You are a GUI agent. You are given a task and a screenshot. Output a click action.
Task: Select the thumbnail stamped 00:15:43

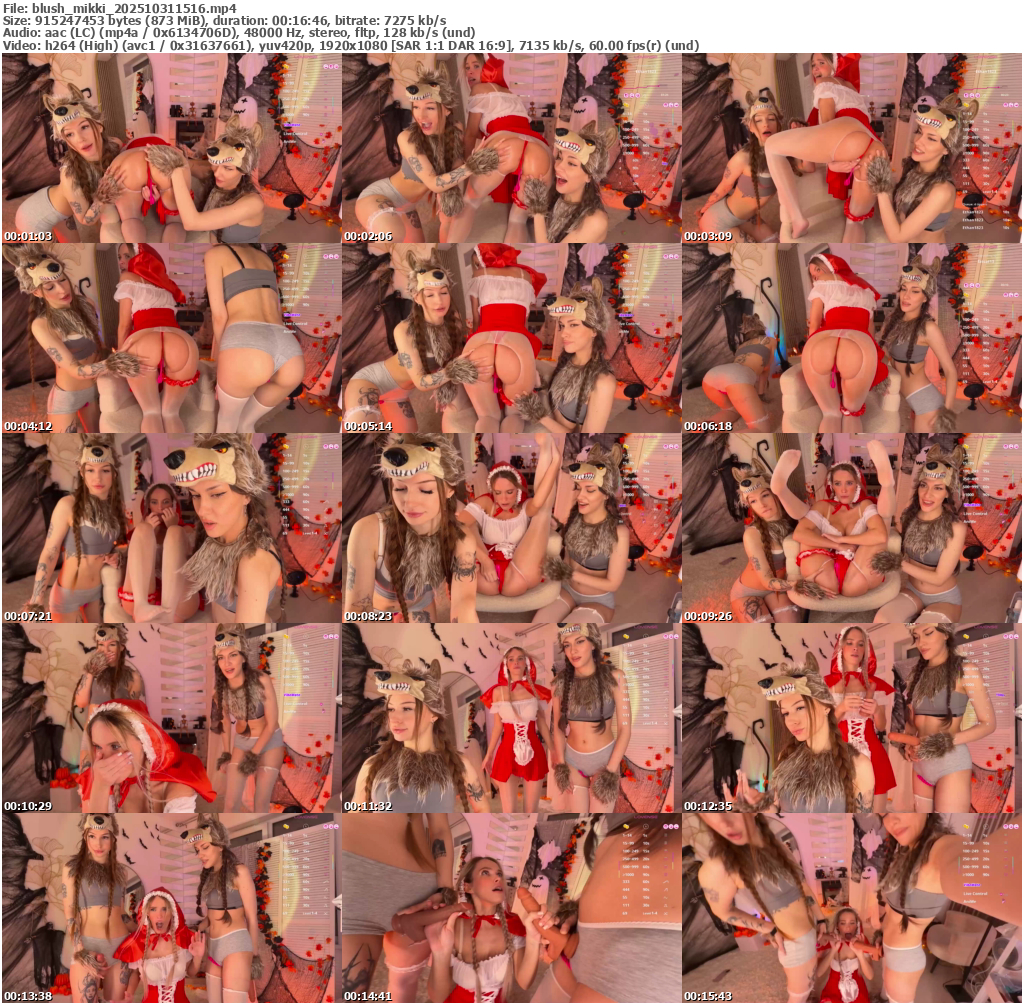pos(852,908)
